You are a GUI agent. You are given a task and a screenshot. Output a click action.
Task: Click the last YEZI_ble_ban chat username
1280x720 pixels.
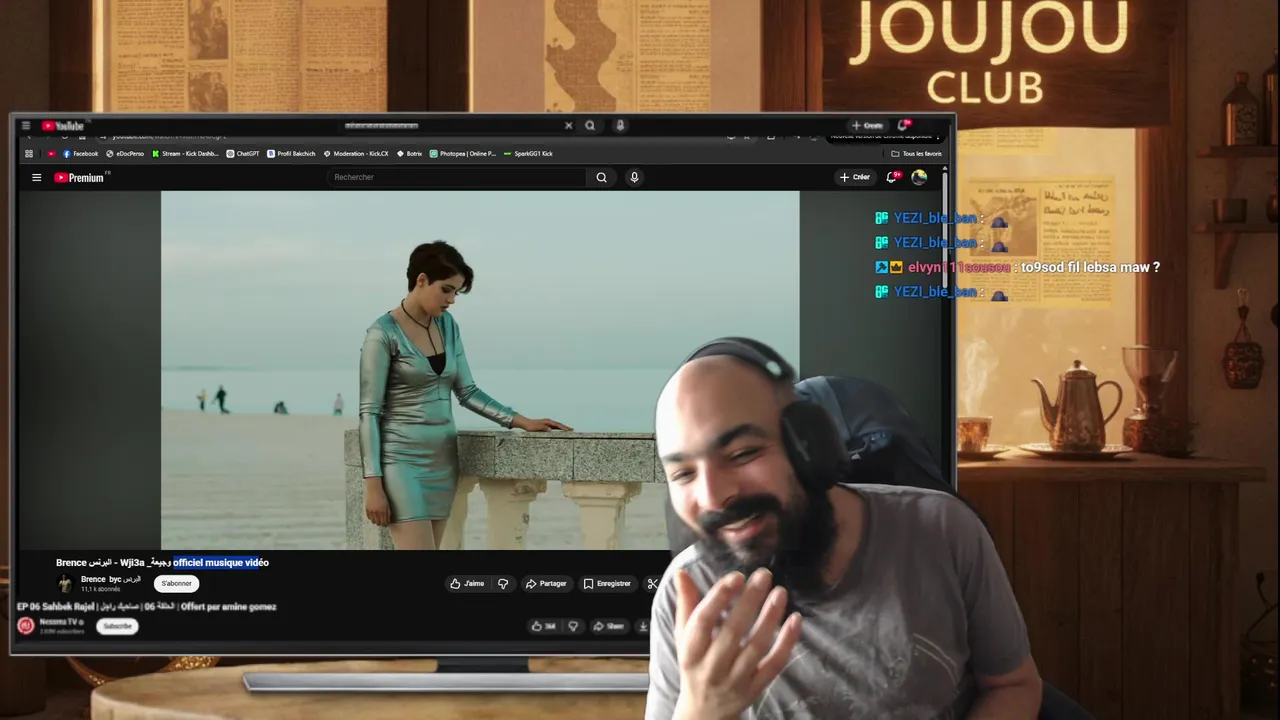coord(935,292)
